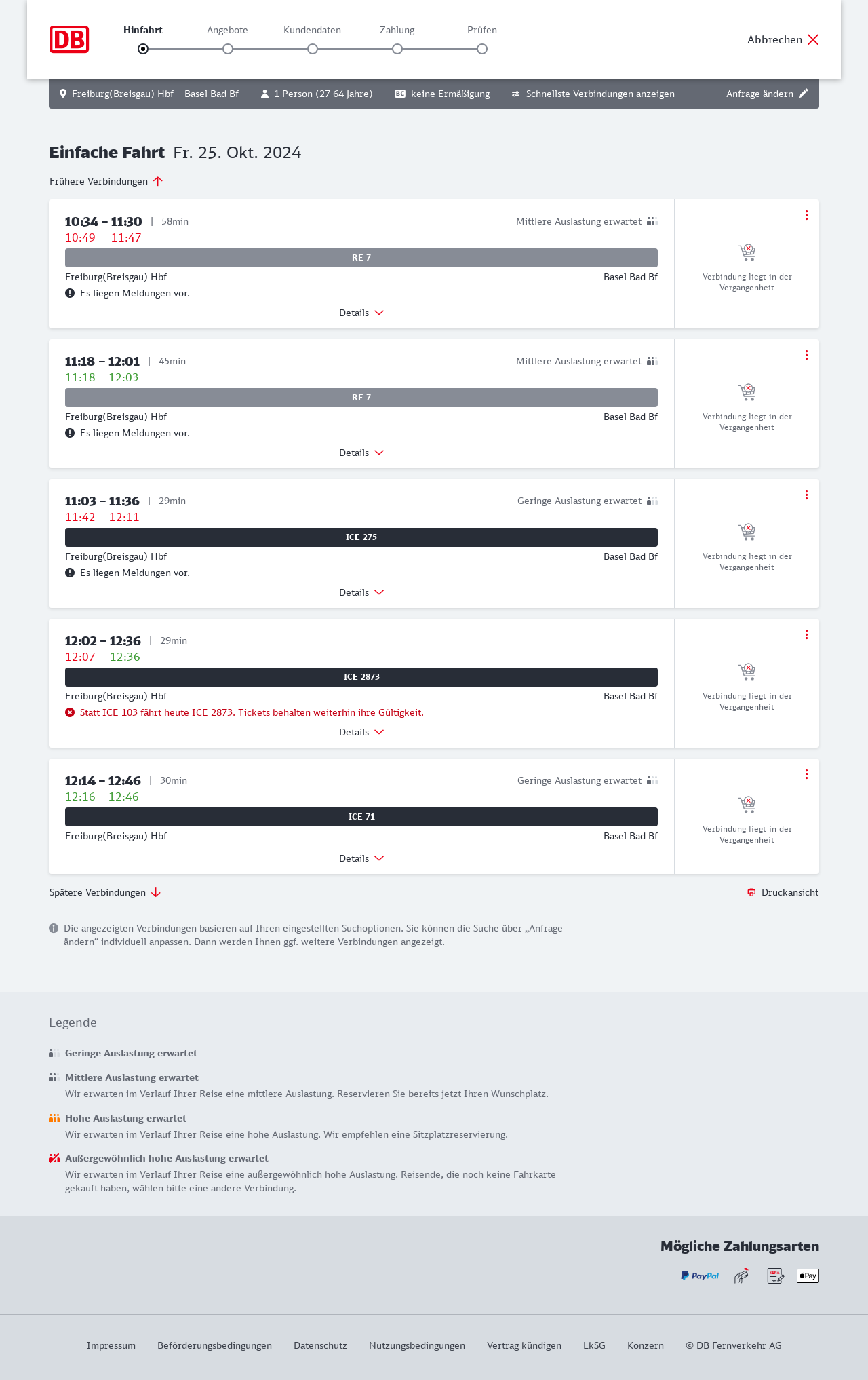The width and height of the screenshot is (868, 1380).
Task: Click the PayPal payment logo
Action: click(x=700, y=1276)
